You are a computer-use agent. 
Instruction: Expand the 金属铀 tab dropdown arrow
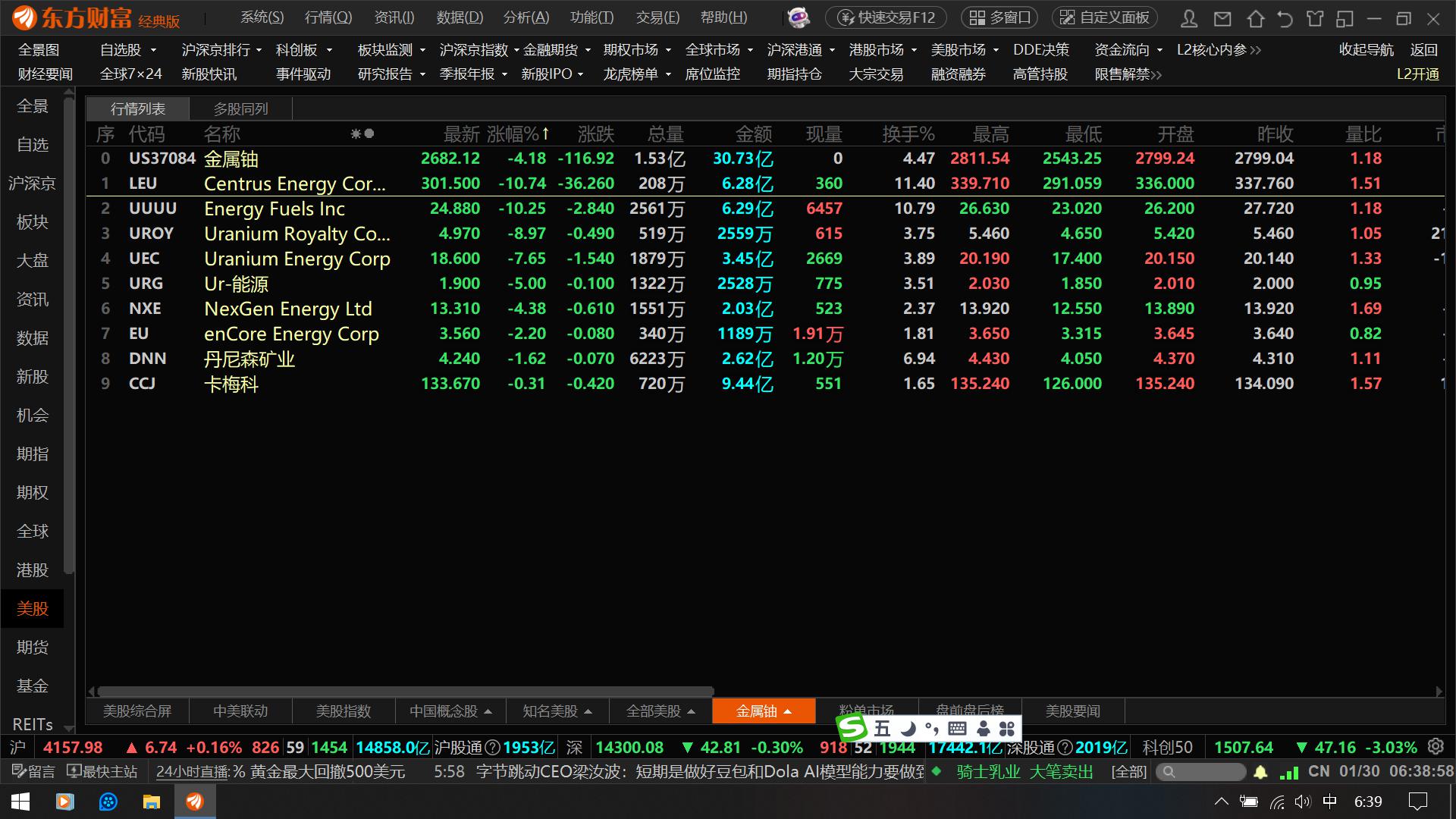click(x=788, y=712)
